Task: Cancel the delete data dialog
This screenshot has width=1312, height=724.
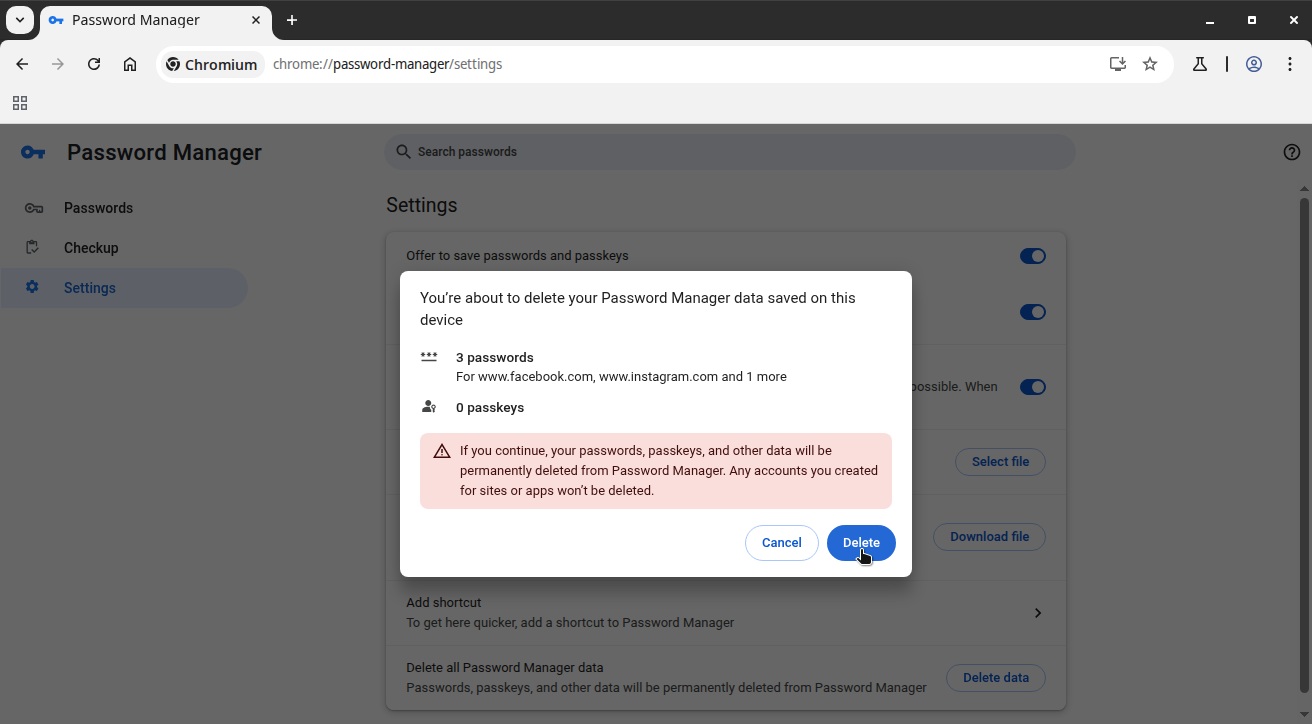Action: pyautogui.click(x=781, y=543)
